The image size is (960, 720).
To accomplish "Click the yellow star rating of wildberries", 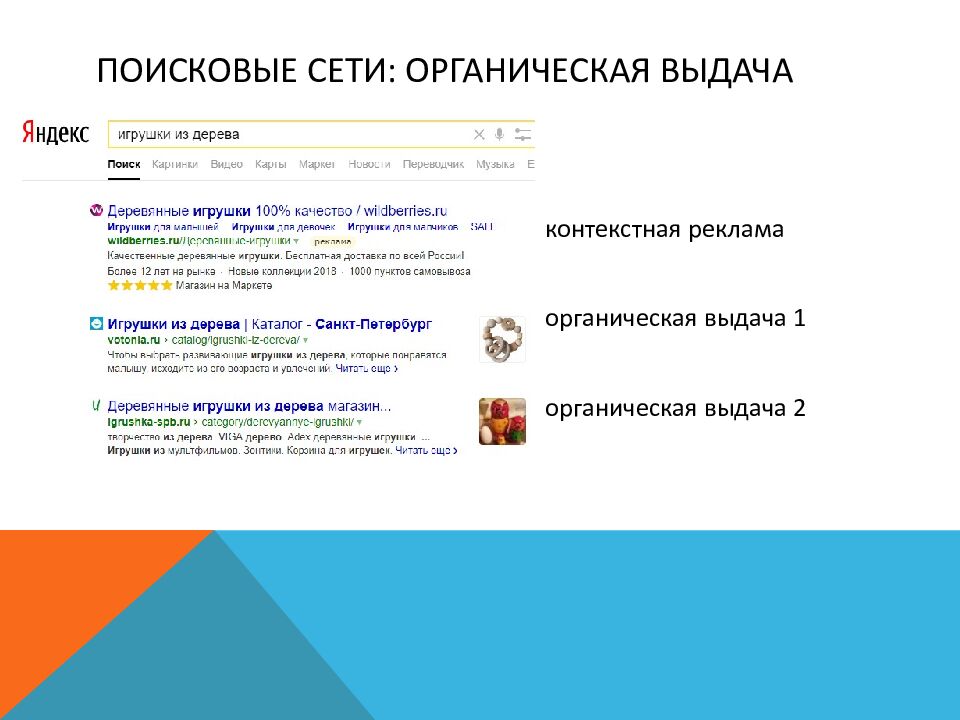I will (139, 285).
